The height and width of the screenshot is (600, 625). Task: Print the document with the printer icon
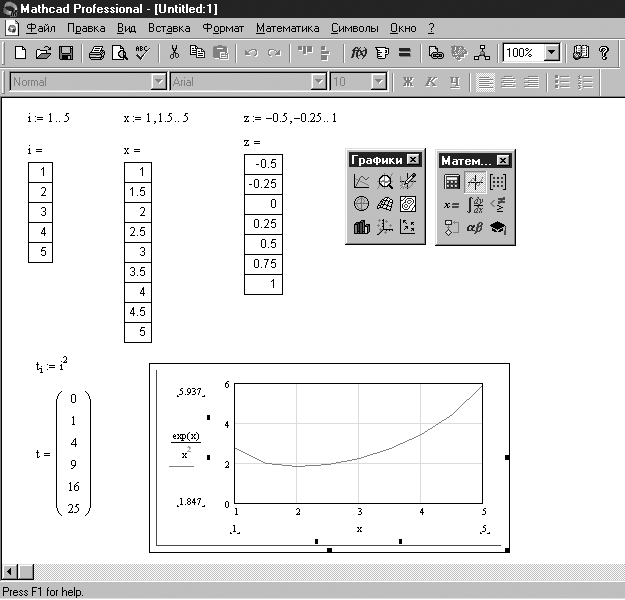pos(97,53)
